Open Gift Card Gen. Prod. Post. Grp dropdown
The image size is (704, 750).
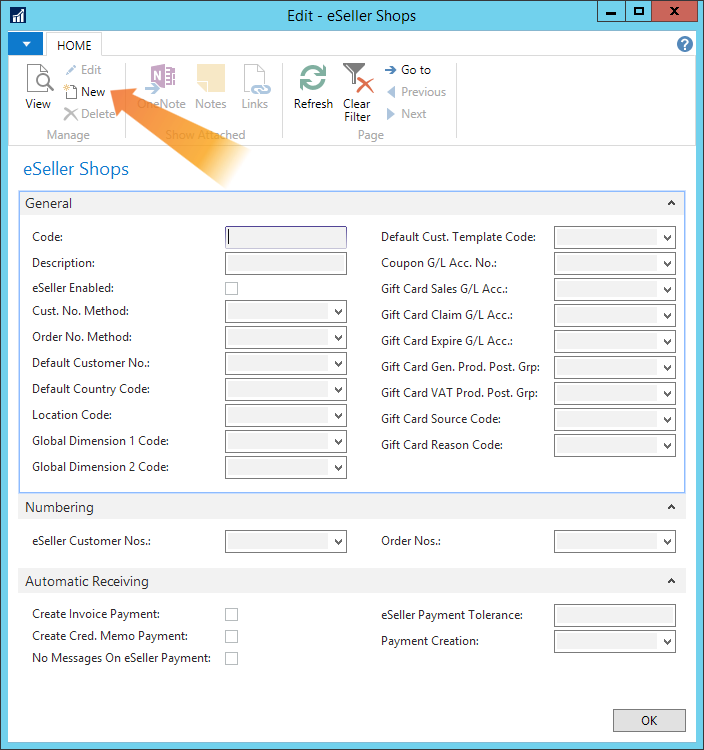[668, 367]
